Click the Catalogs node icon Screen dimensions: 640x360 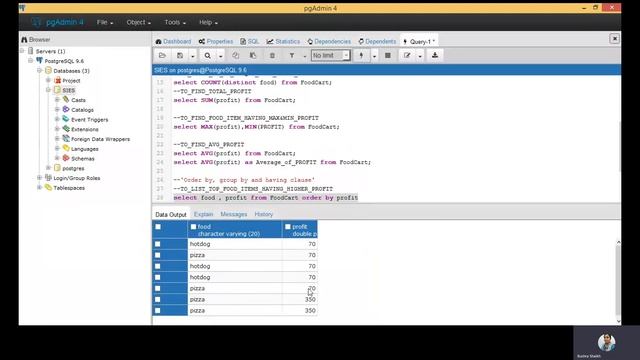(66, 109)
